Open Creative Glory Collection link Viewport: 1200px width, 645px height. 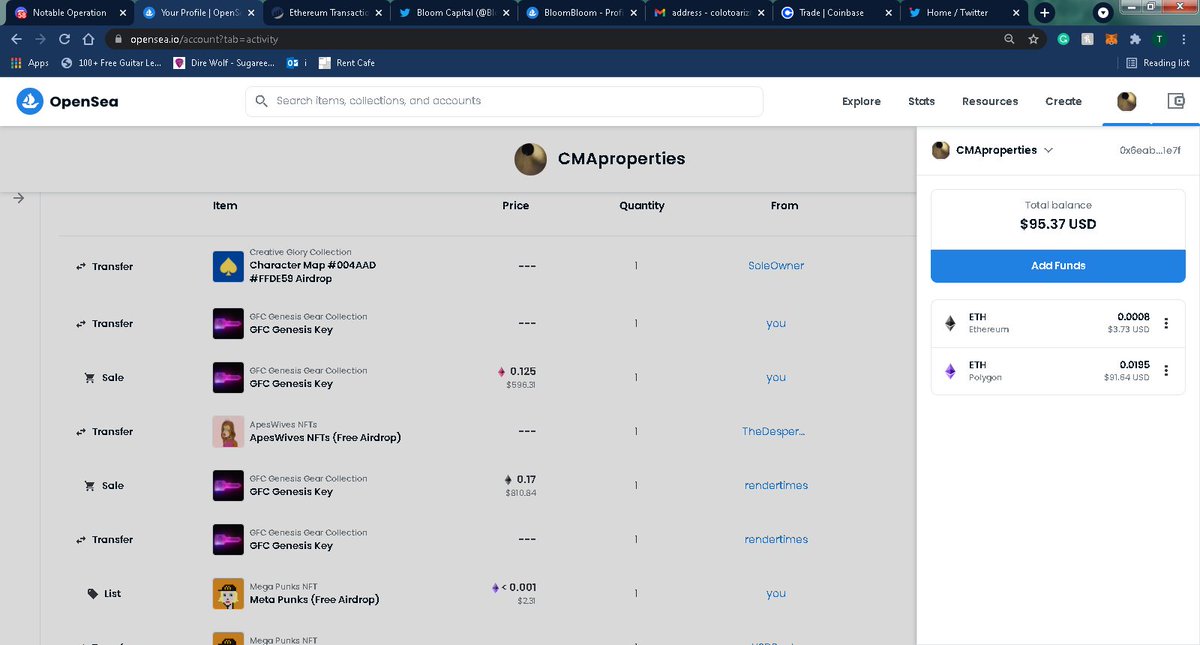(x=300, y=252)
